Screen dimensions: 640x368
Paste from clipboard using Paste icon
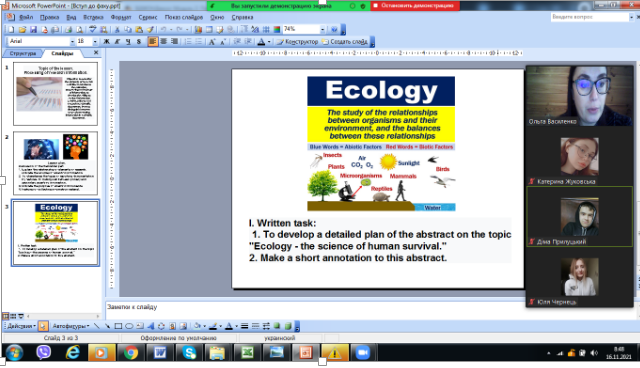pyautogui.click(x=139, y=29)
